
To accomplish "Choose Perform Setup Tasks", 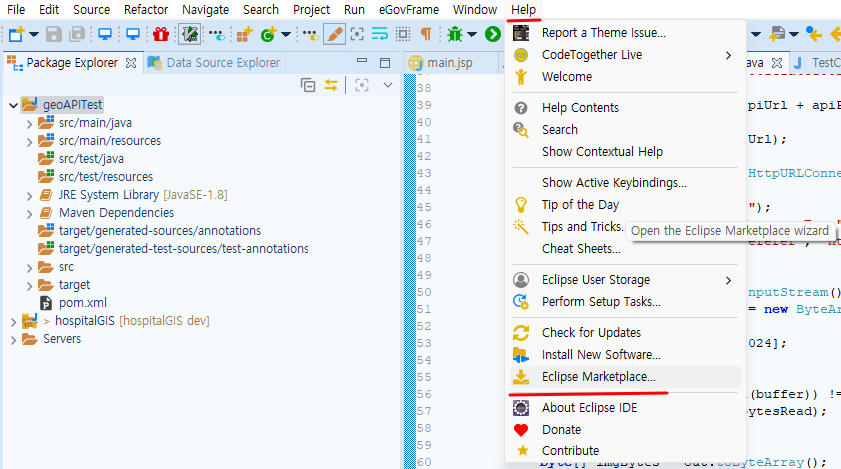I will [625, 302].
